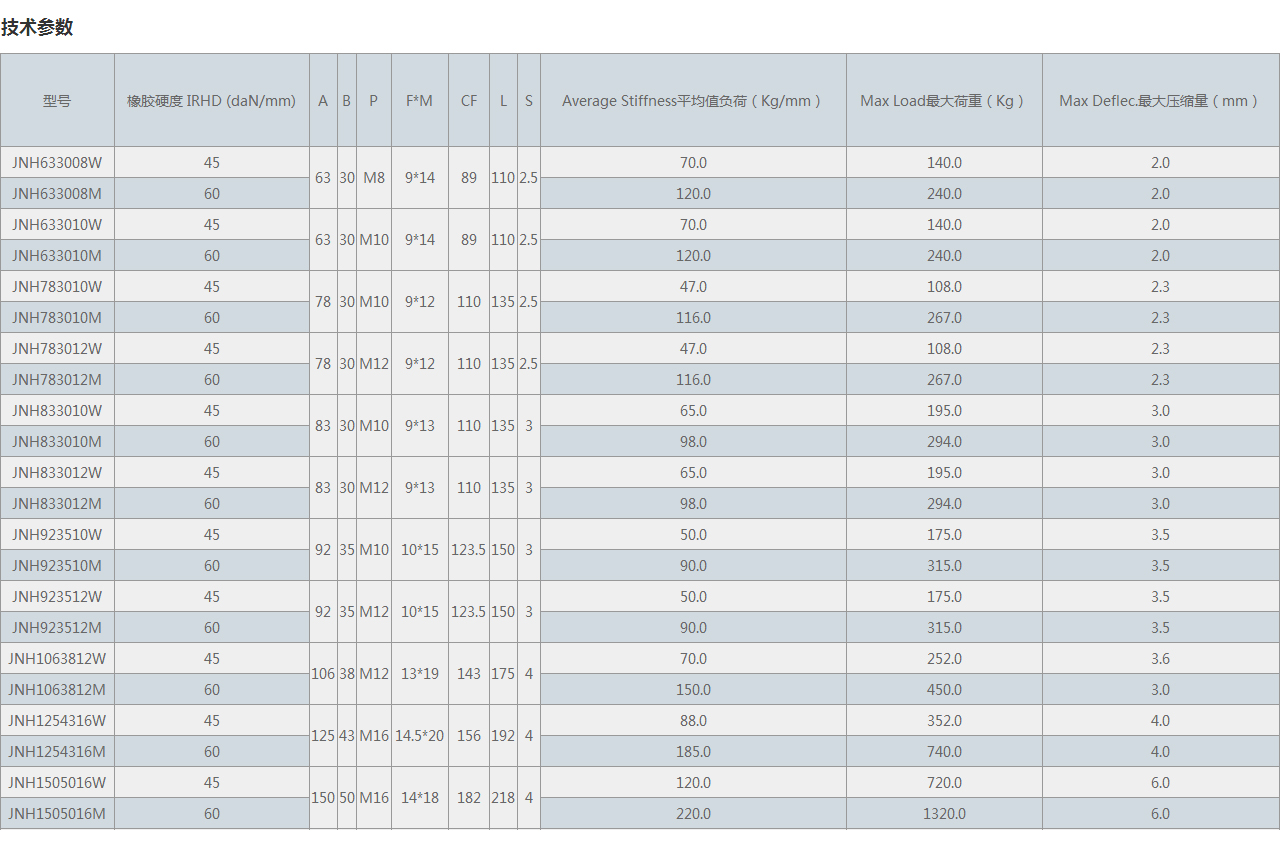1280x843 pixels.
Task: Select the 3.6 max deflection value
Action: coord(1160,659)
